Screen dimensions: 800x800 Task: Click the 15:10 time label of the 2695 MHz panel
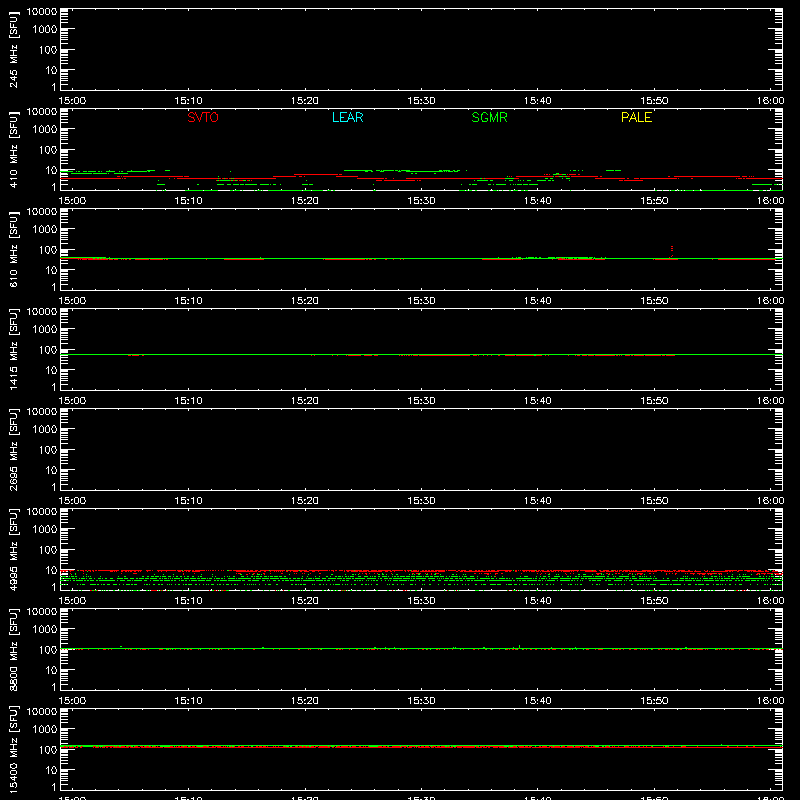click(189, 501)
